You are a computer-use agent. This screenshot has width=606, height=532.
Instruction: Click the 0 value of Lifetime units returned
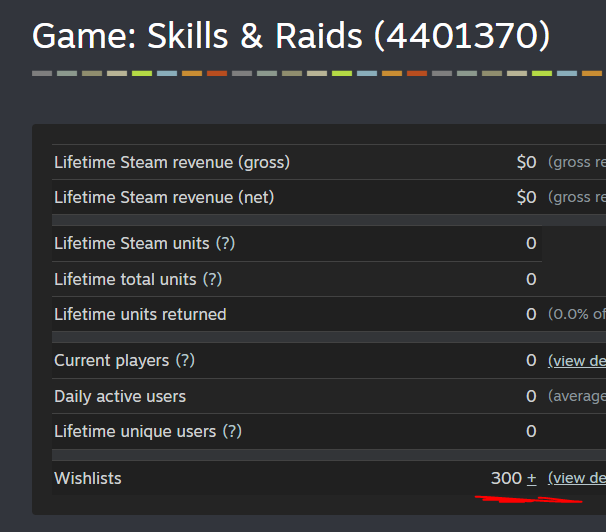pos(531,314)
